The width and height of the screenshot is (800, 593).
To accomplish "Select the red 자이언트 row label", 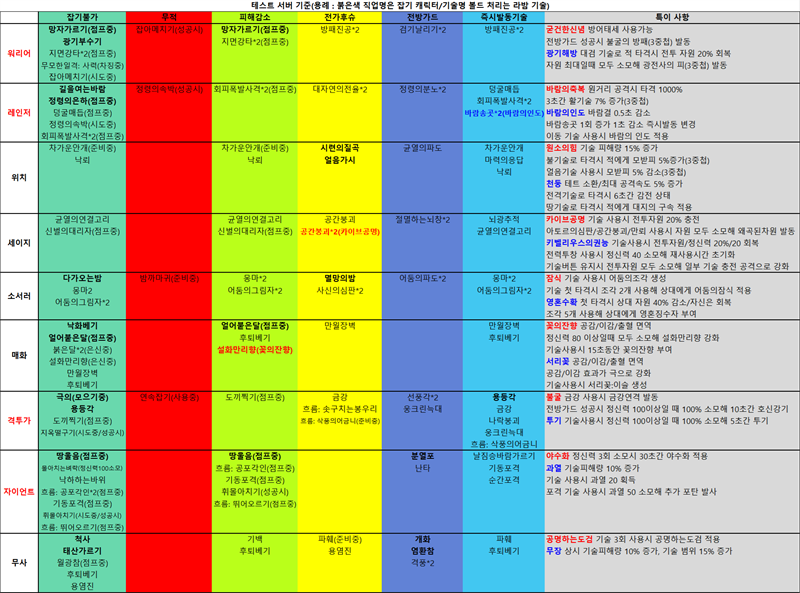I will [x=20, y=491].
